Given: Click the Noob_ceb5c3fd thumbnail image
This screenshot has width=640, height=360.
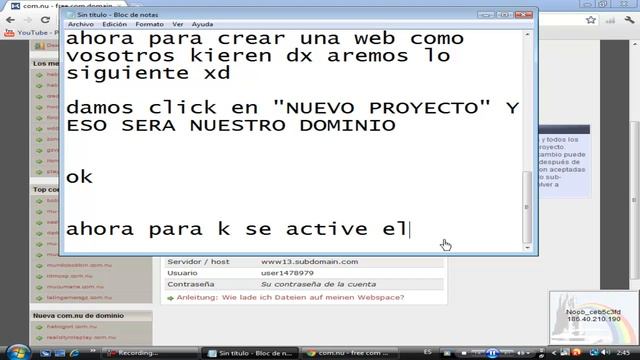Looking at the screenshot, I should pos(594,318).
